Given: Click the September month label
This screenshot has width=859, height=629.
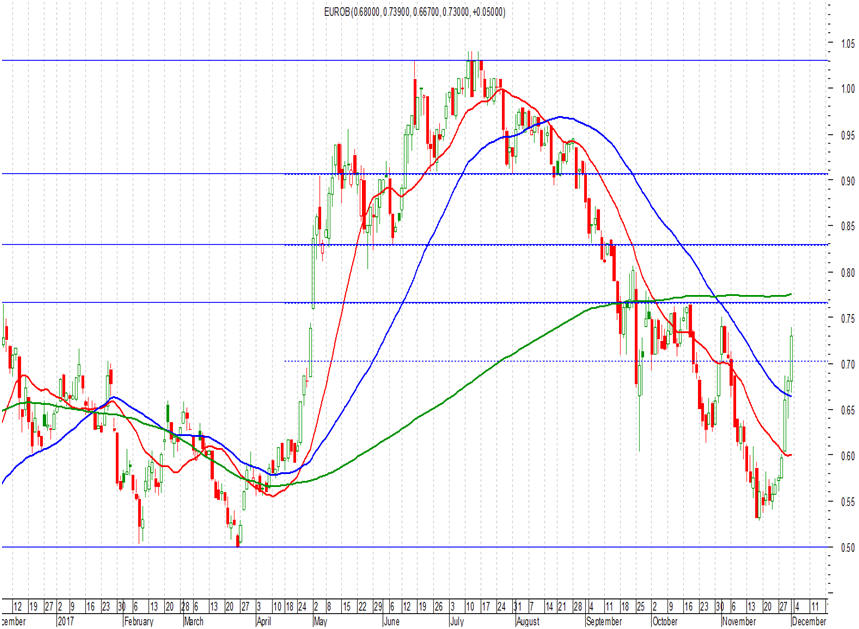Looking at the screenshot, I should coord(604,621).
